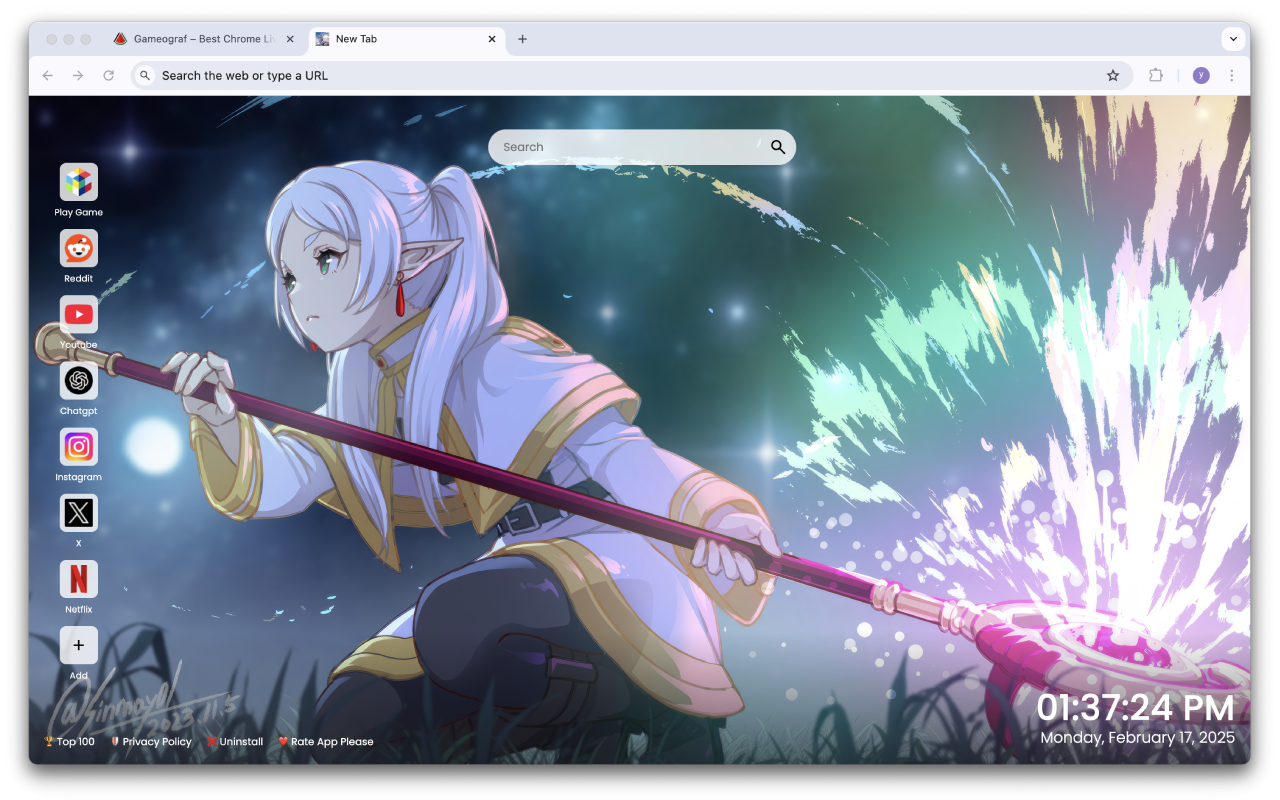Viewport: 1280px width, 800px height.
Task: Expand the tab search chevron
Action: tap(1234, 39)
